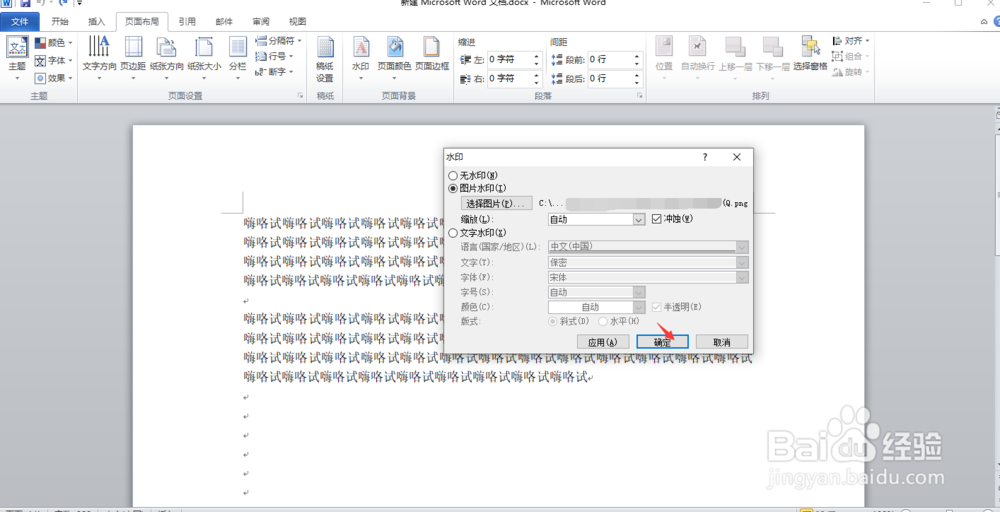Screen dimensions: 1000x512
Task: Expand the Size (字号) dropdown
Action: pyautogui.click(x=640, y=292)
